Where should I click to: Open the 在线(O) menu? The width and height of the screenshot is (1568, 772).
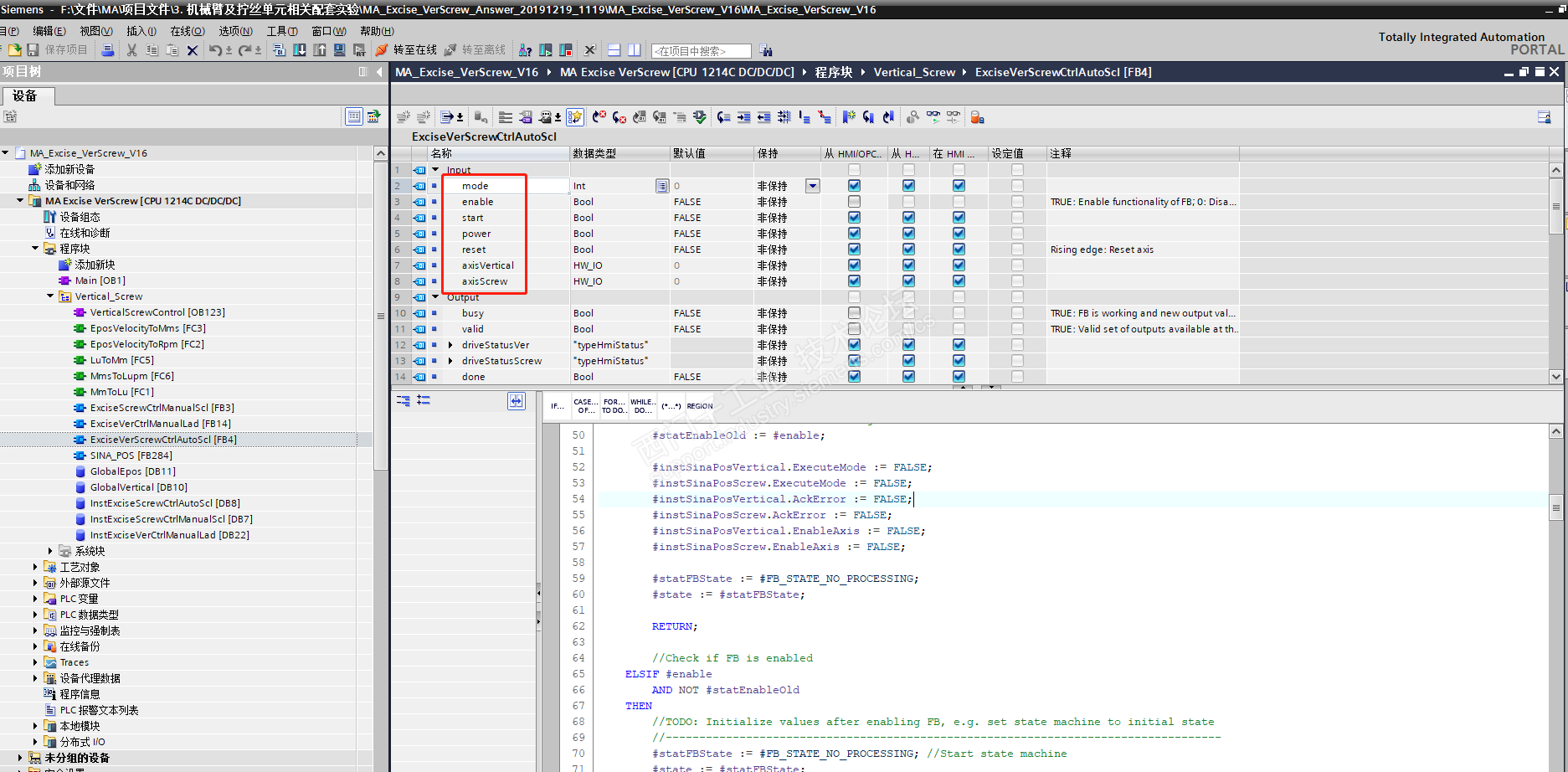click(x=188, y=31)
